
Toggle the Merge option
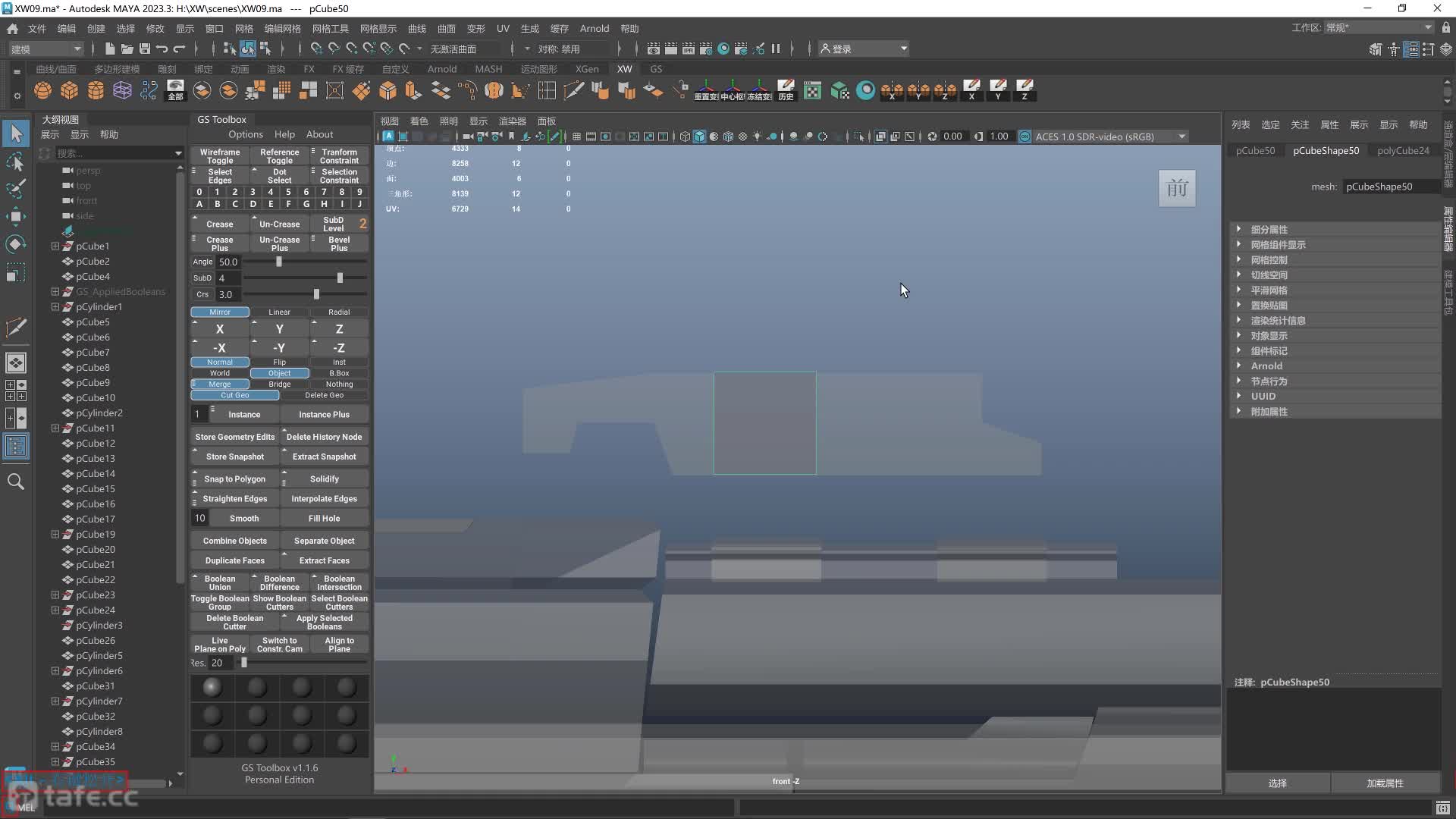click(x=220, y=384)
